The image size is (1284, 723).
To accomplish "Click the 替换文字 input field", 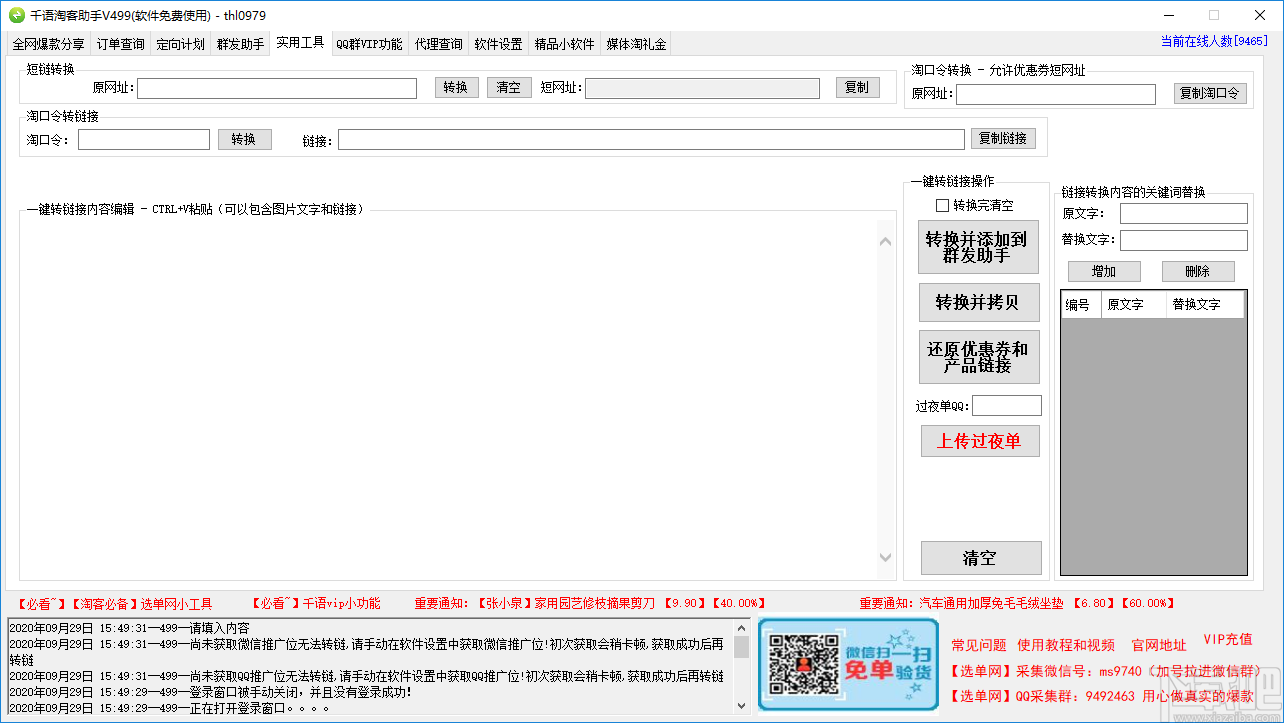I will pyautogui.click(x=1184, y=240).
